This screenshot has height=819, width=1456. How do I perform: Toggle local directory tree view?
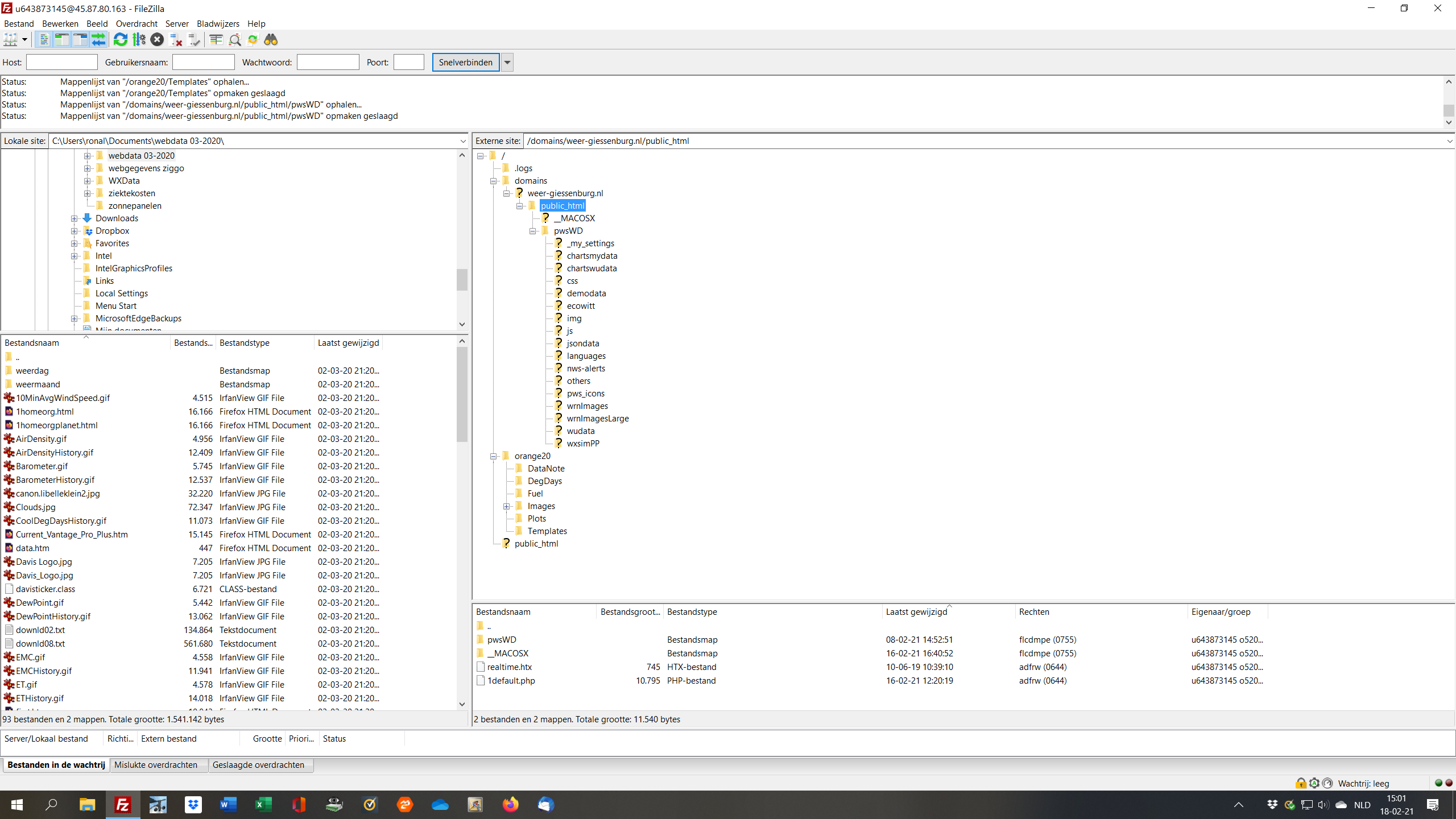pos(62,40)
